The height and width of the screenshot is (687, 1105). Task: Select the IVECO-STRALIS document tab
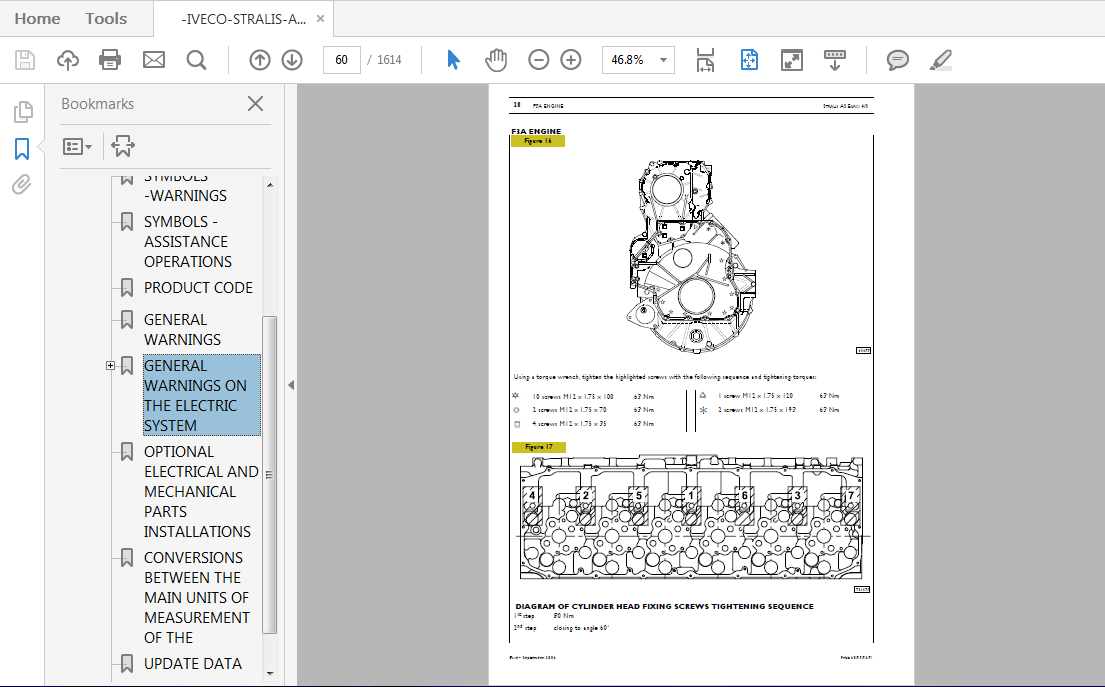243,19
